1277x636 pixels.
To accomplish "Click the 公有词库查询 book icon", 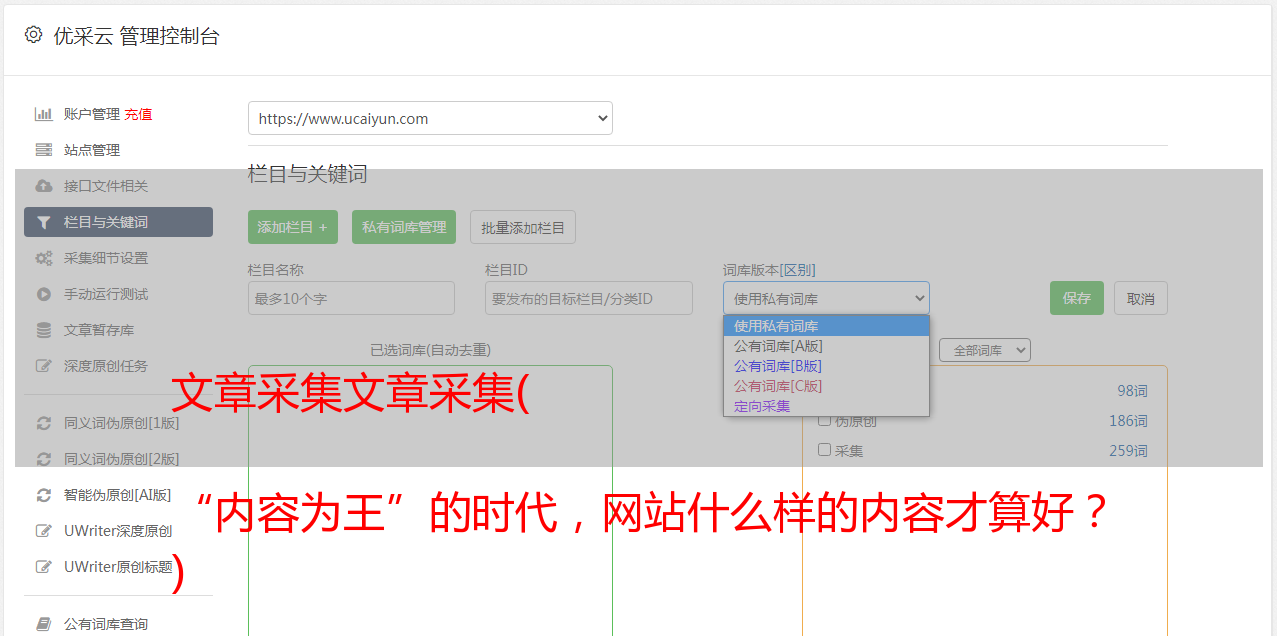I will click(x=44, y=624).
